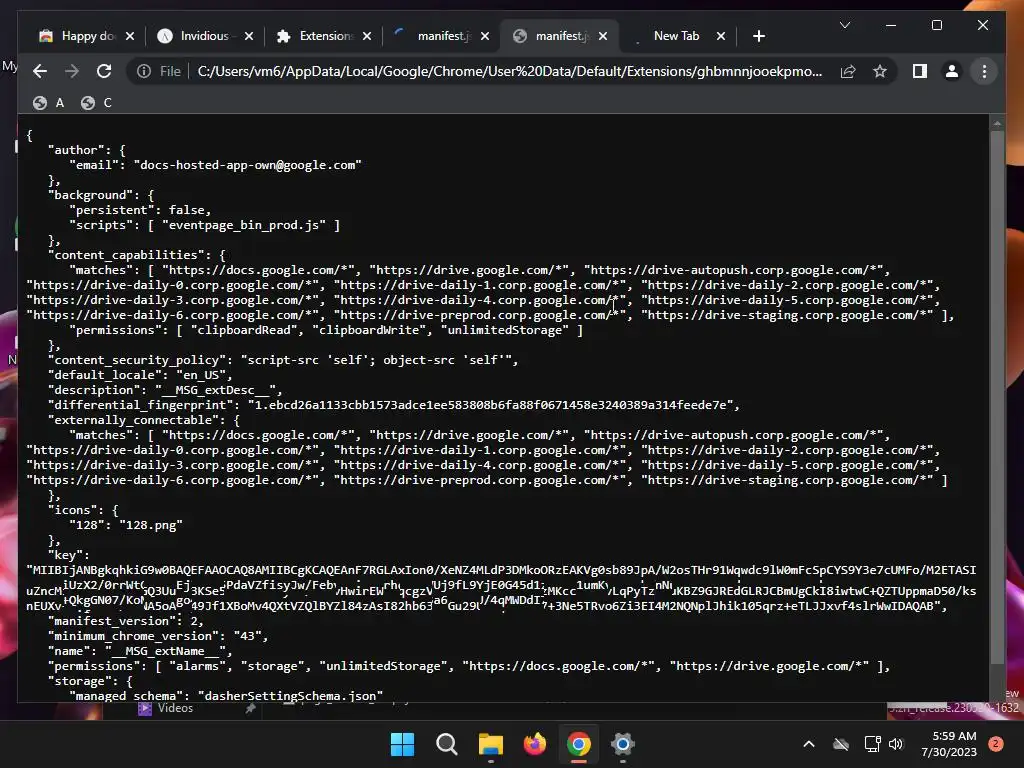
Task: Show hidden system tray icons
Action: click(x=808, y=744)
